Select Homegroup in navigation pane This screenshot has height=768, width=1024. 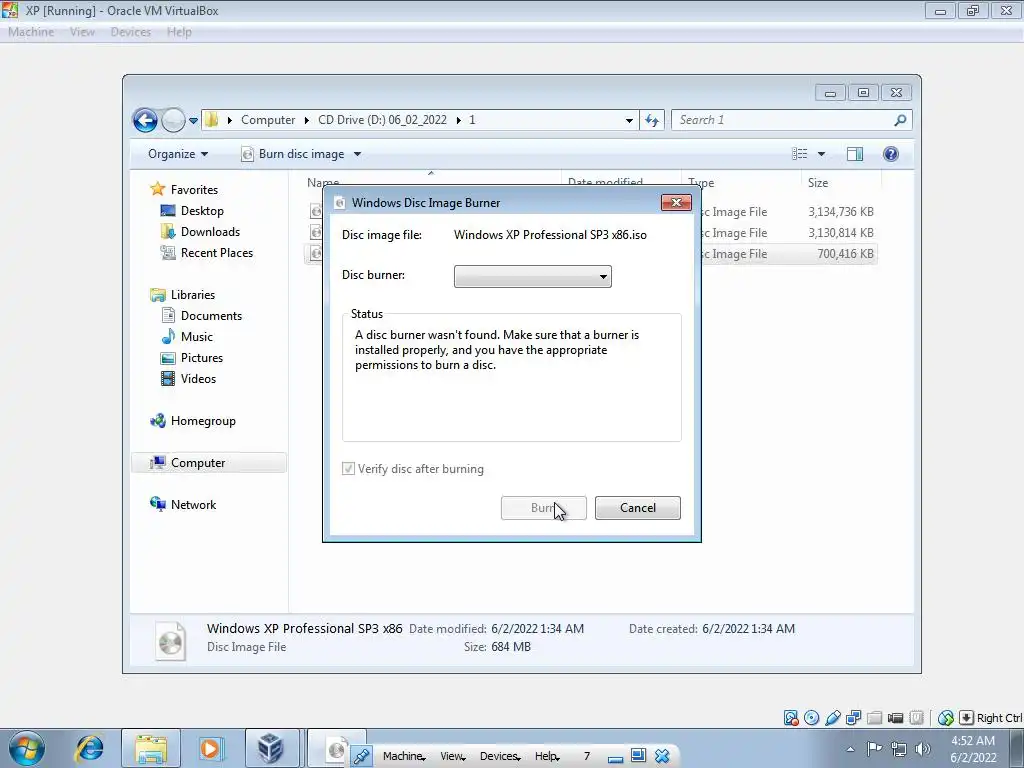(202, 421)
